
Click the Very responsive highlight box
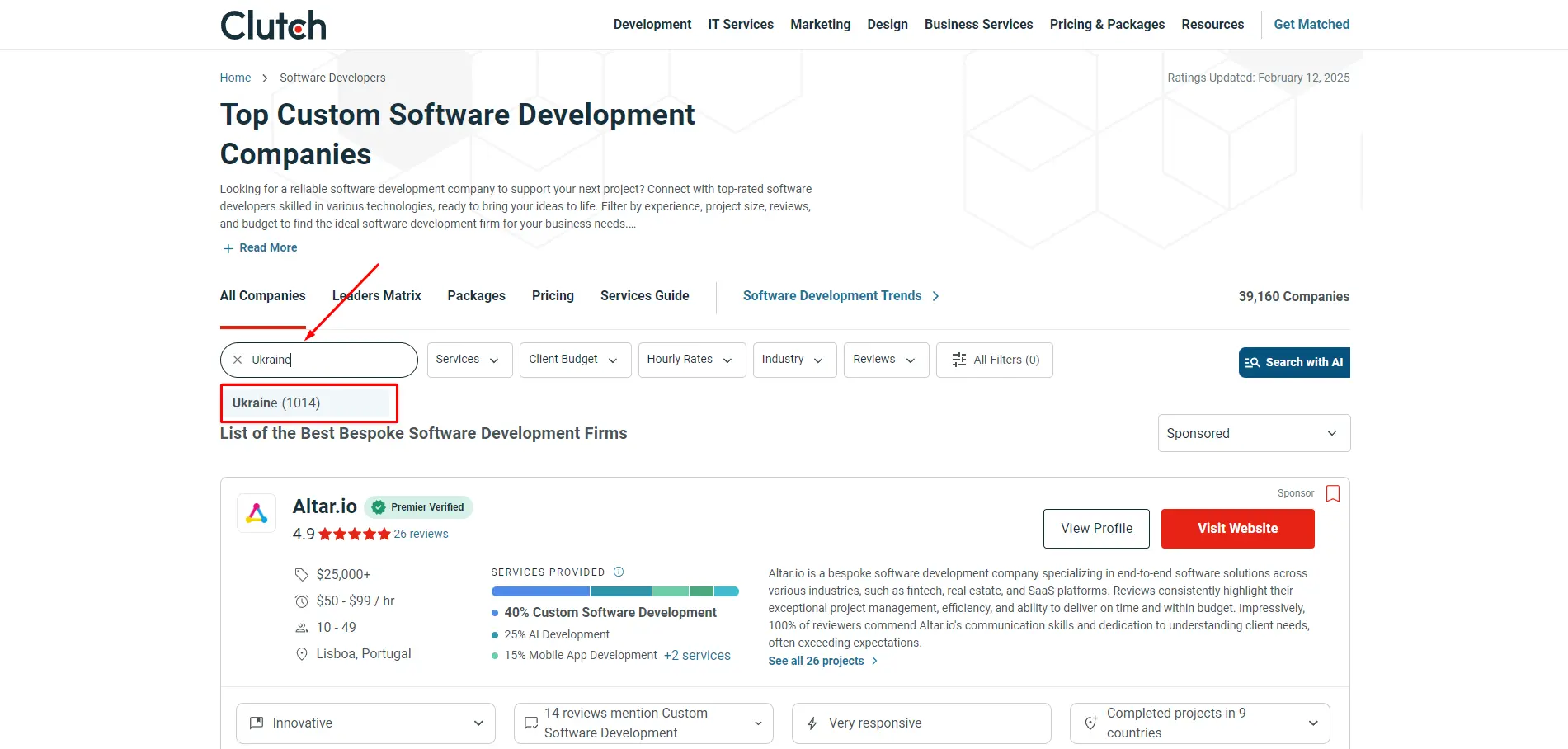[921, 723]
